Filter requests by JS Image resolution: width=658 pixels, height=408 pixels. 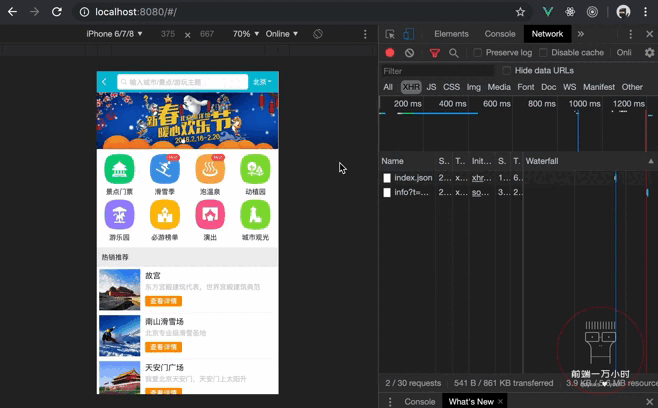tap(431, 87)
